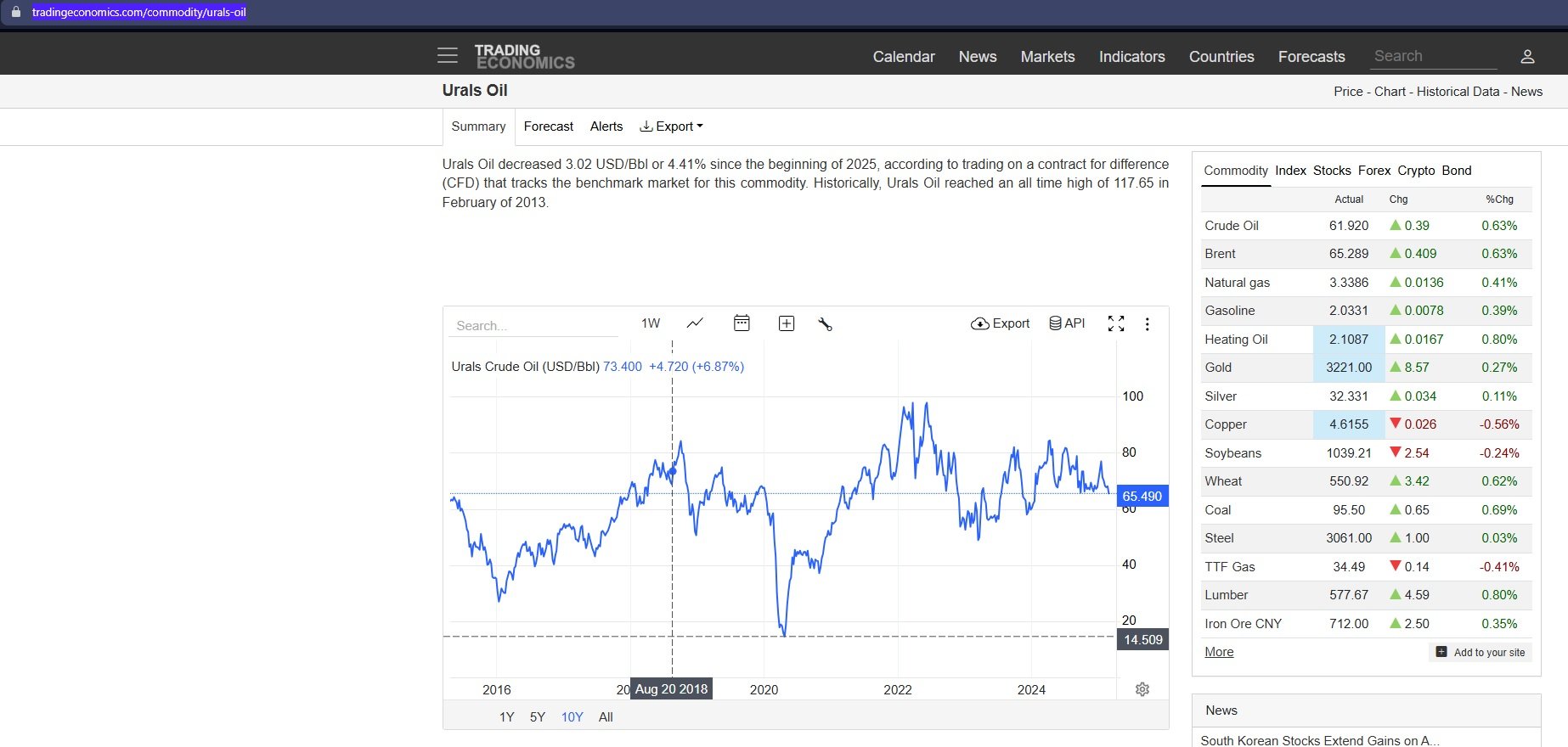This screenshot has height=747, width=1568.
Task: Switch to the Forecast tab
Action: click(548, 126)
